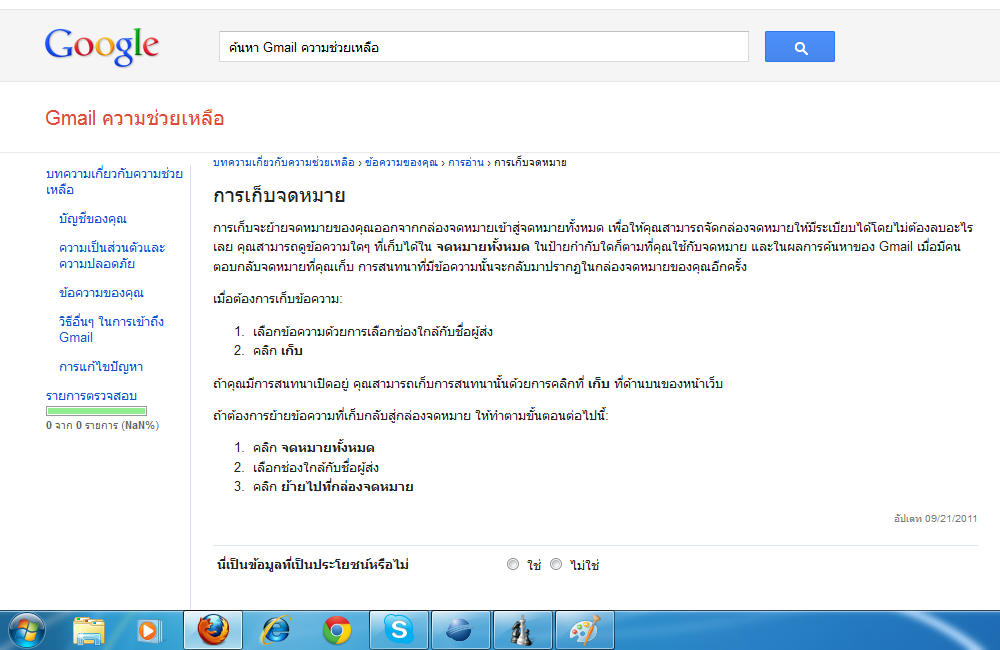Click the breadcrumb text การเก็บจดหมาย
The width and height of the screenshot is (1000, 650).
click(530, 163)
